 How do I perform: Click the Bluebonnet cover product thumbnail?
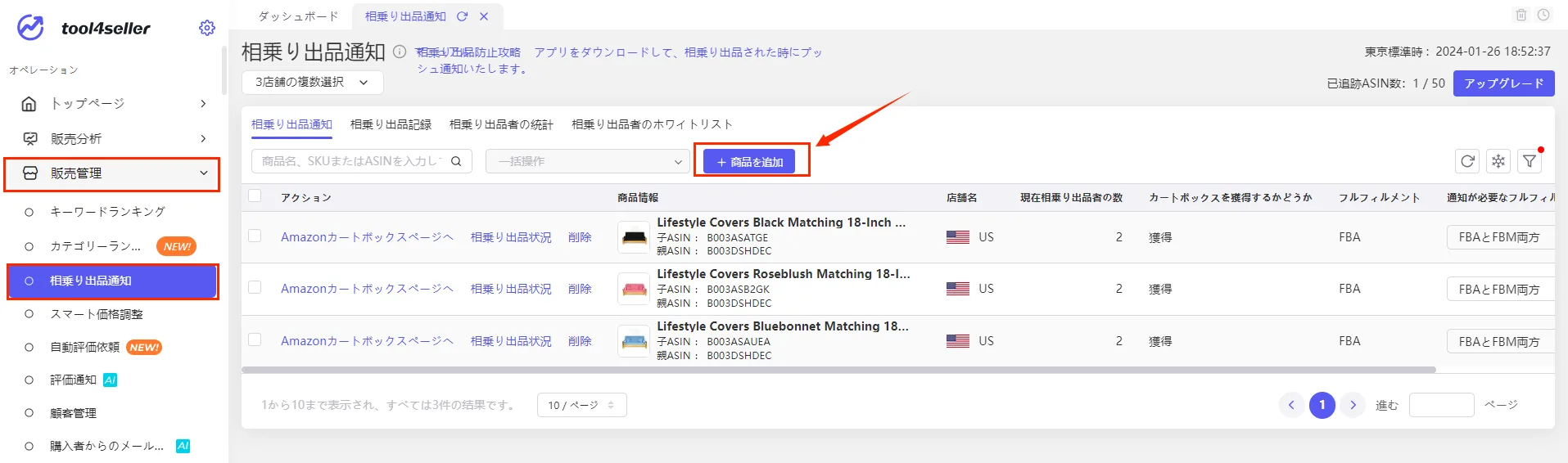click(634, 341)
